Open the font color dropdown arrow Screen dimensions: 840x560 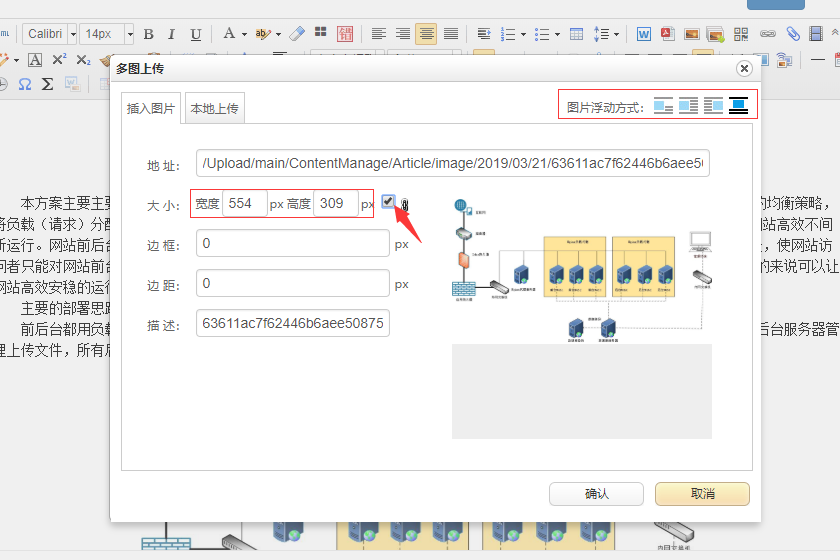[243, 34]
